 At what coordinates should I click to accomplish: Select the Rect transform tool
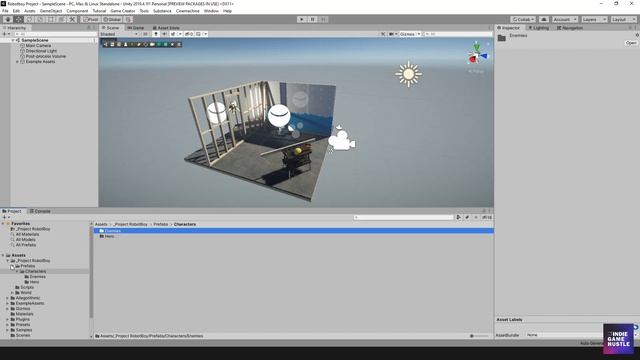tap(51, 19)
